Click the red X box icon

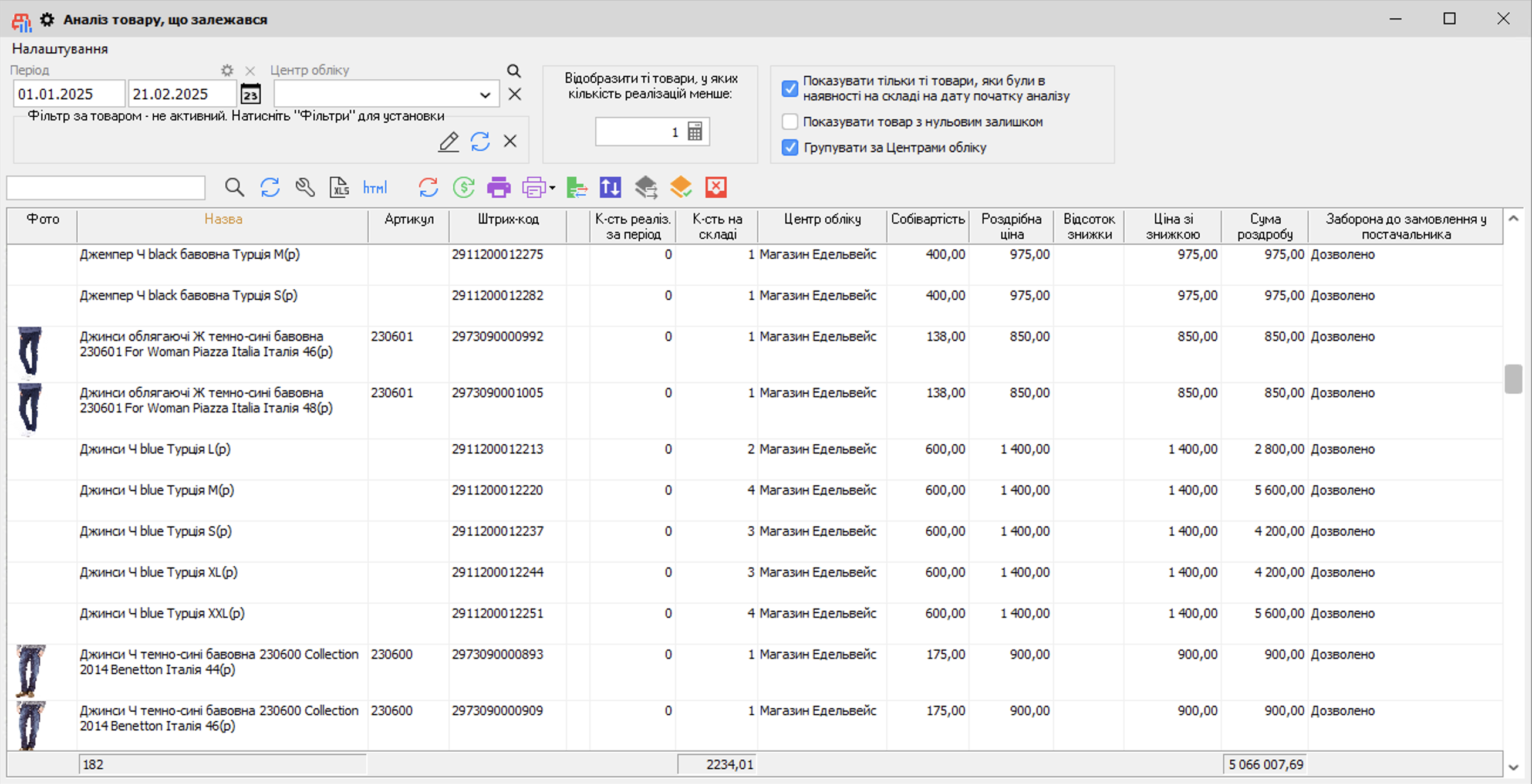tap(716, 187)
